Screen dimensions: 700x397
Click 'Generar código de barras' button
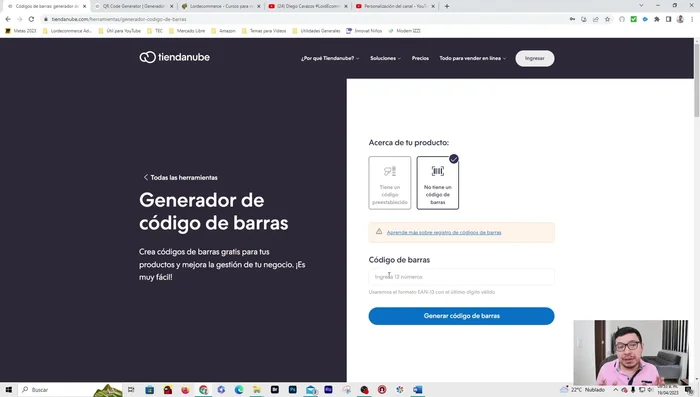(x=461, y=316)
